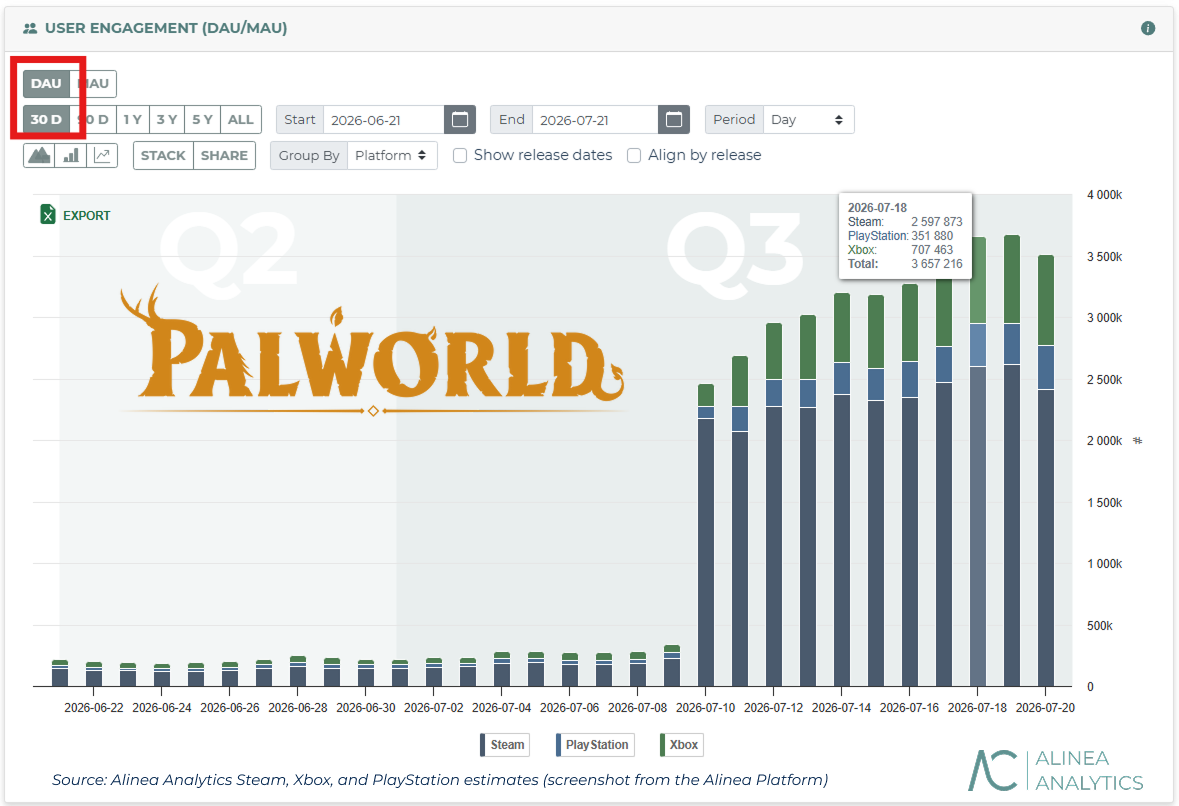
Task: Select the 5 Y time range
Action: point(202,120)
